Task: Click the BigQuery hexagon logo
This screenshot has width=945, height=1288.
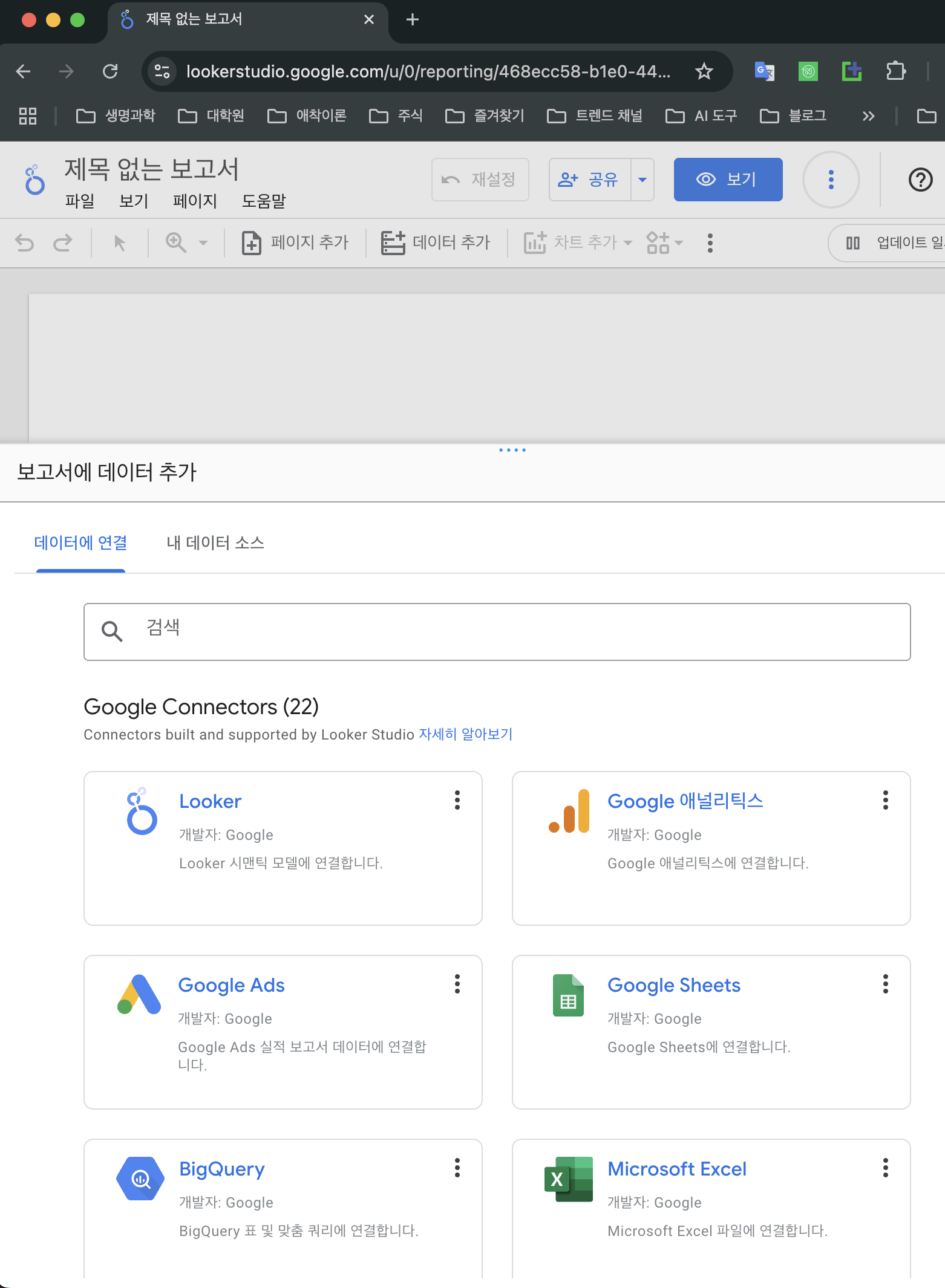Action: (140, 1179)
